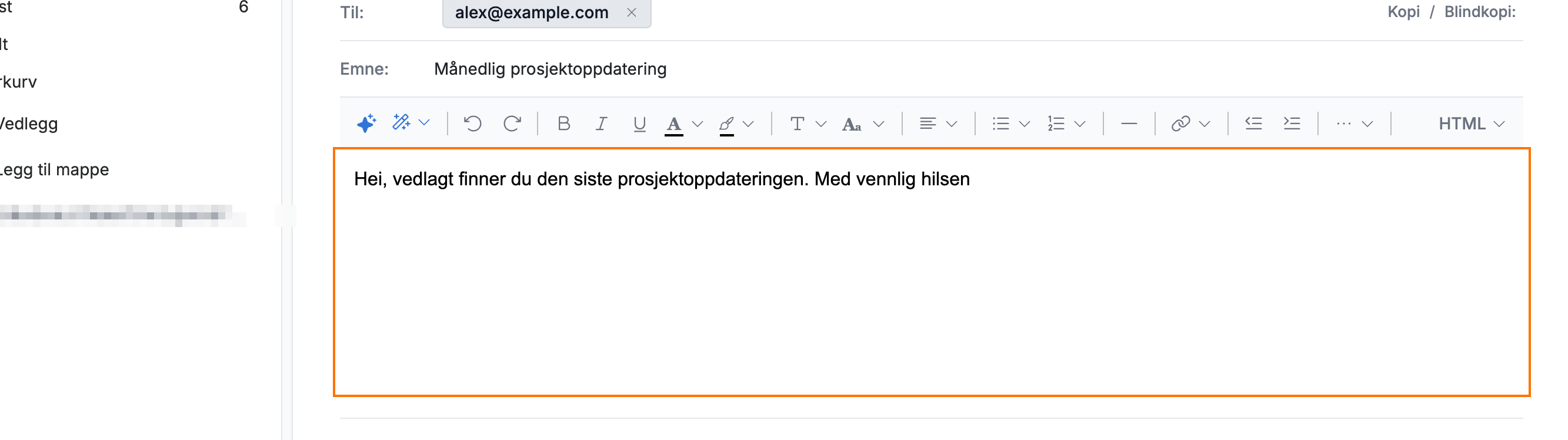
Task: Decrease the paragraph indent
Action: coord(1253,124)
